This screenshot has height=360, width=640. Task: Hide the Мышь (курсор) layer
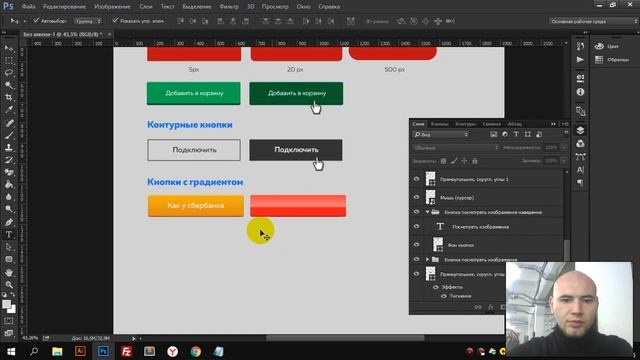[x=416, y=197]
